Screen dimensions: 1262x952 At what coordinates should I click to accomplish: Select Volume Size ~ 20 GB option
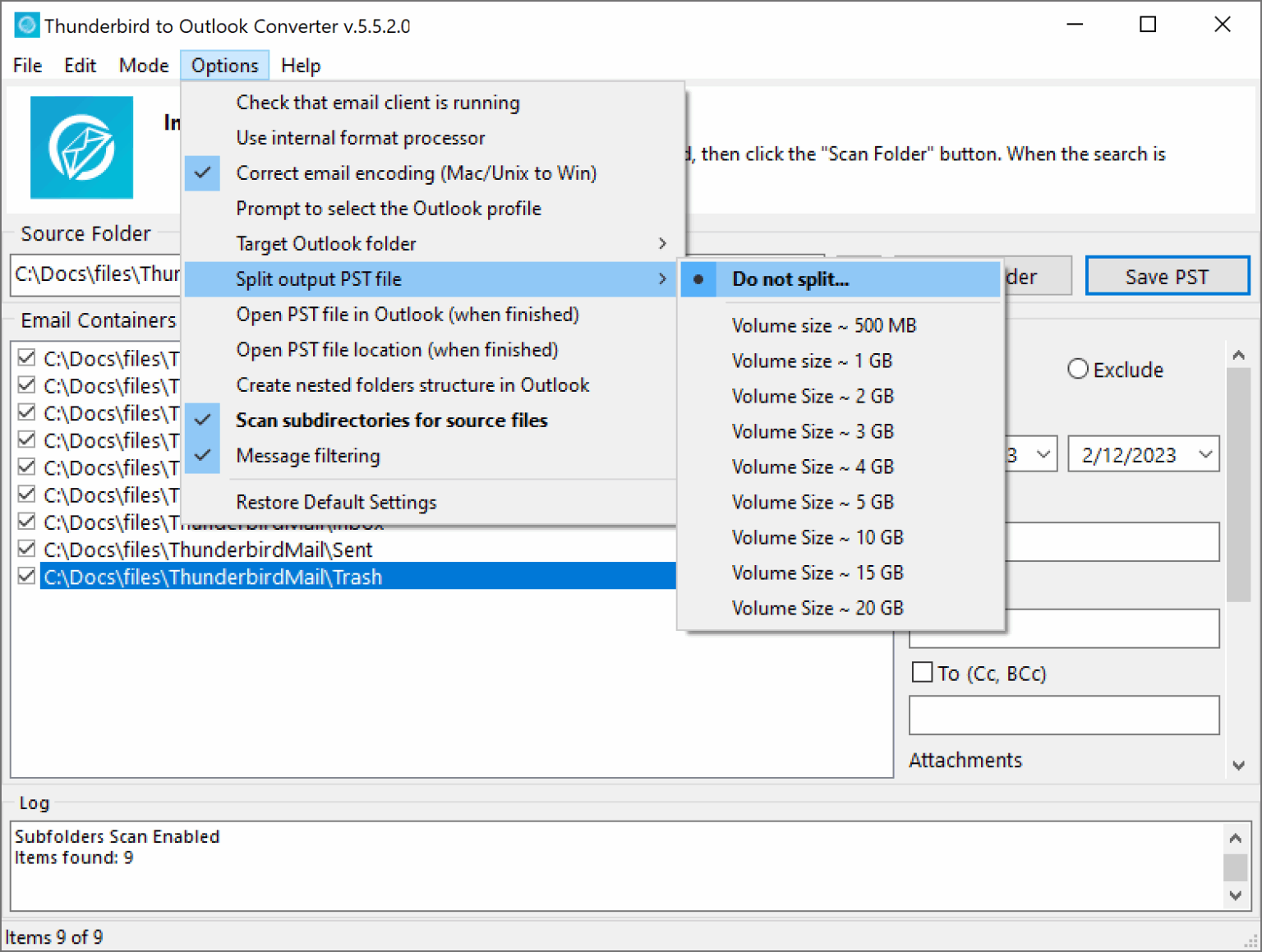pos(818,608)
